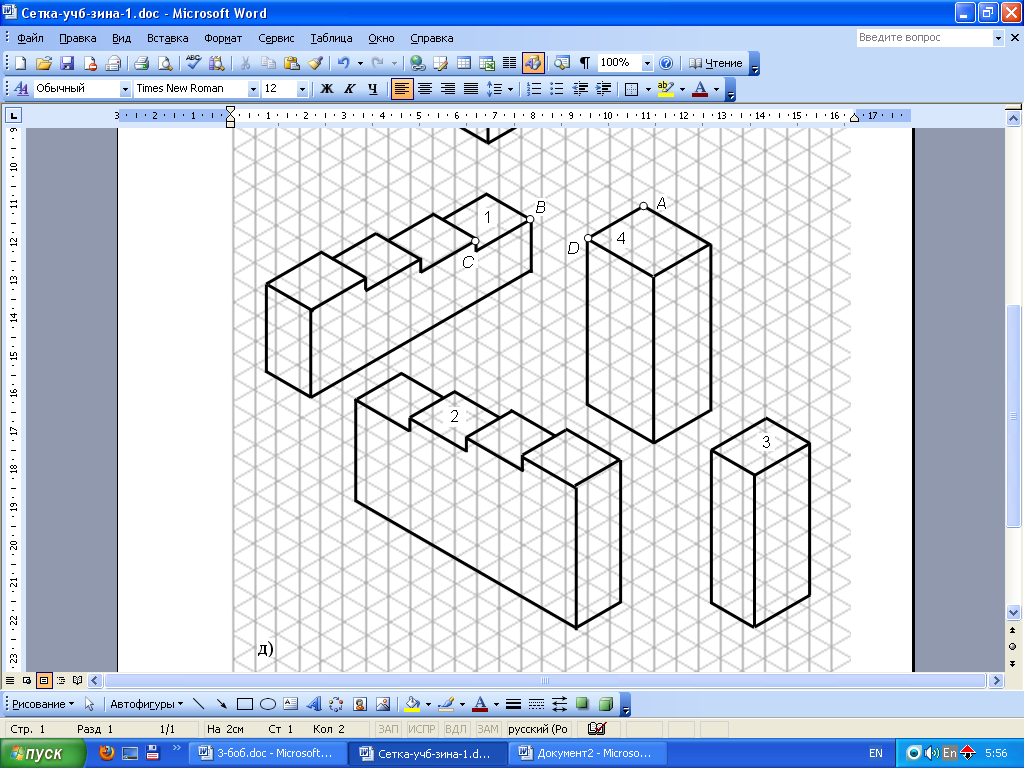Viewport: 1024px width, 768px height.
Task: Apply fill color paint bucket
Action: (x=412, y=704)
